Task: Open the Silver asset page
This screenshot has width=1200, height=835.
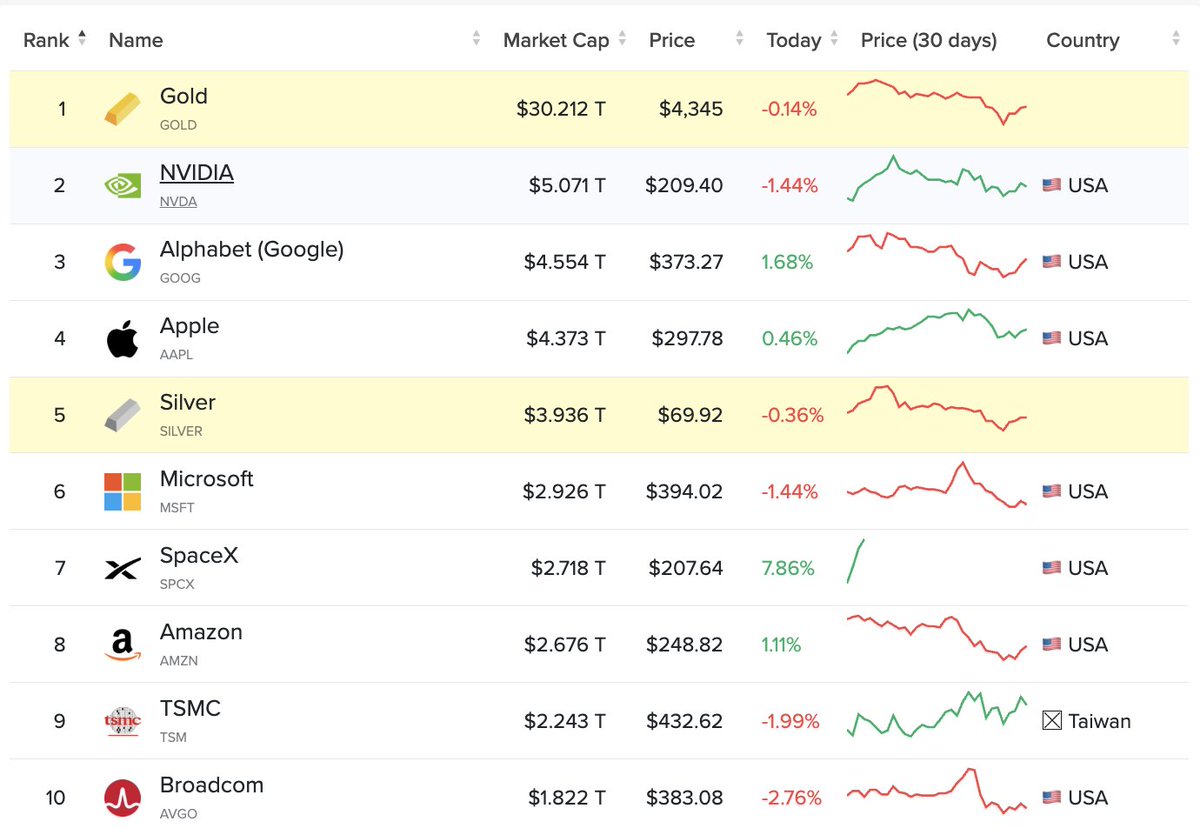Action: point(188,402)
